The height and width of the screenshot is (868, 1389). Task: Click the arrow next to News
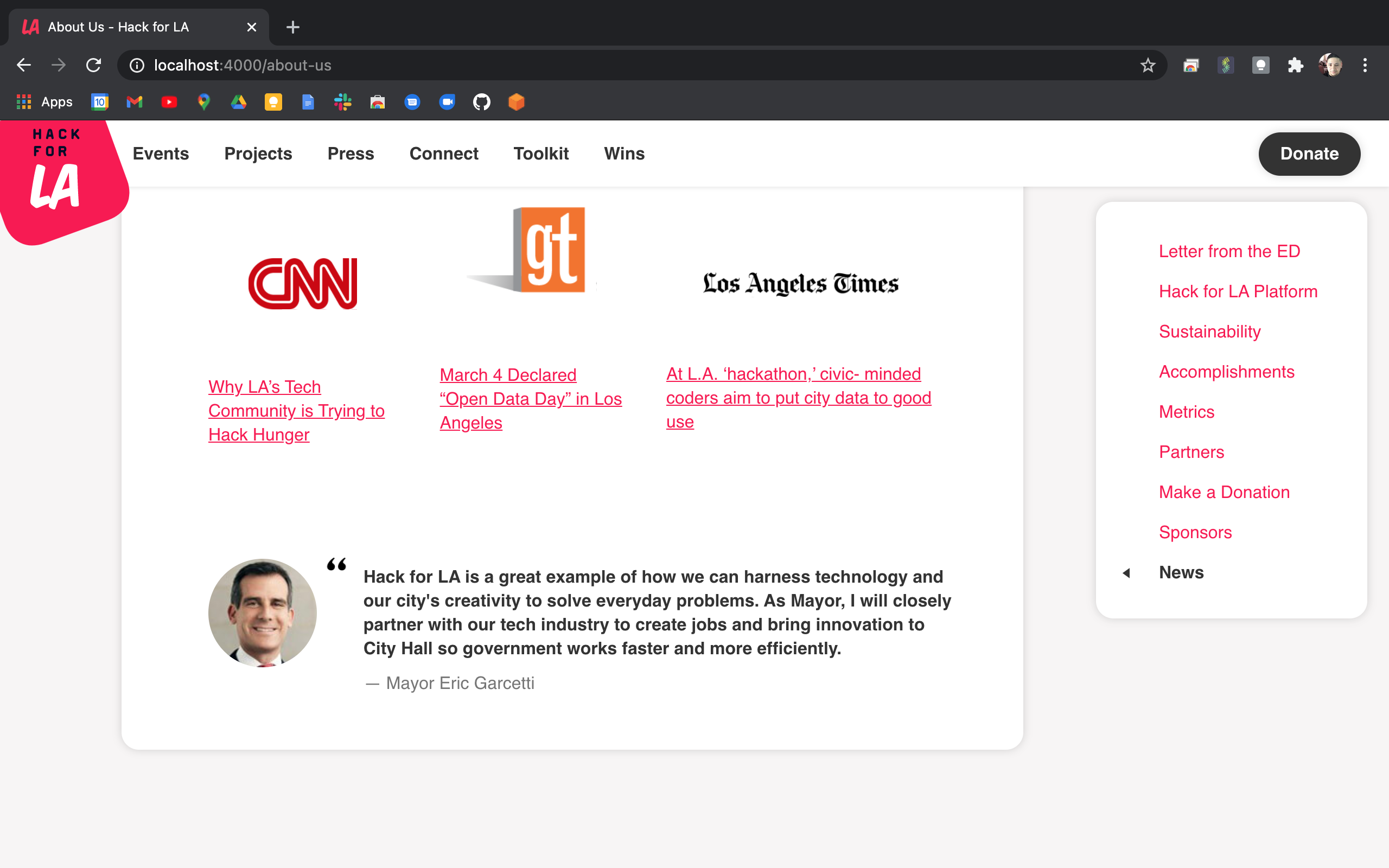(1126, 573)
